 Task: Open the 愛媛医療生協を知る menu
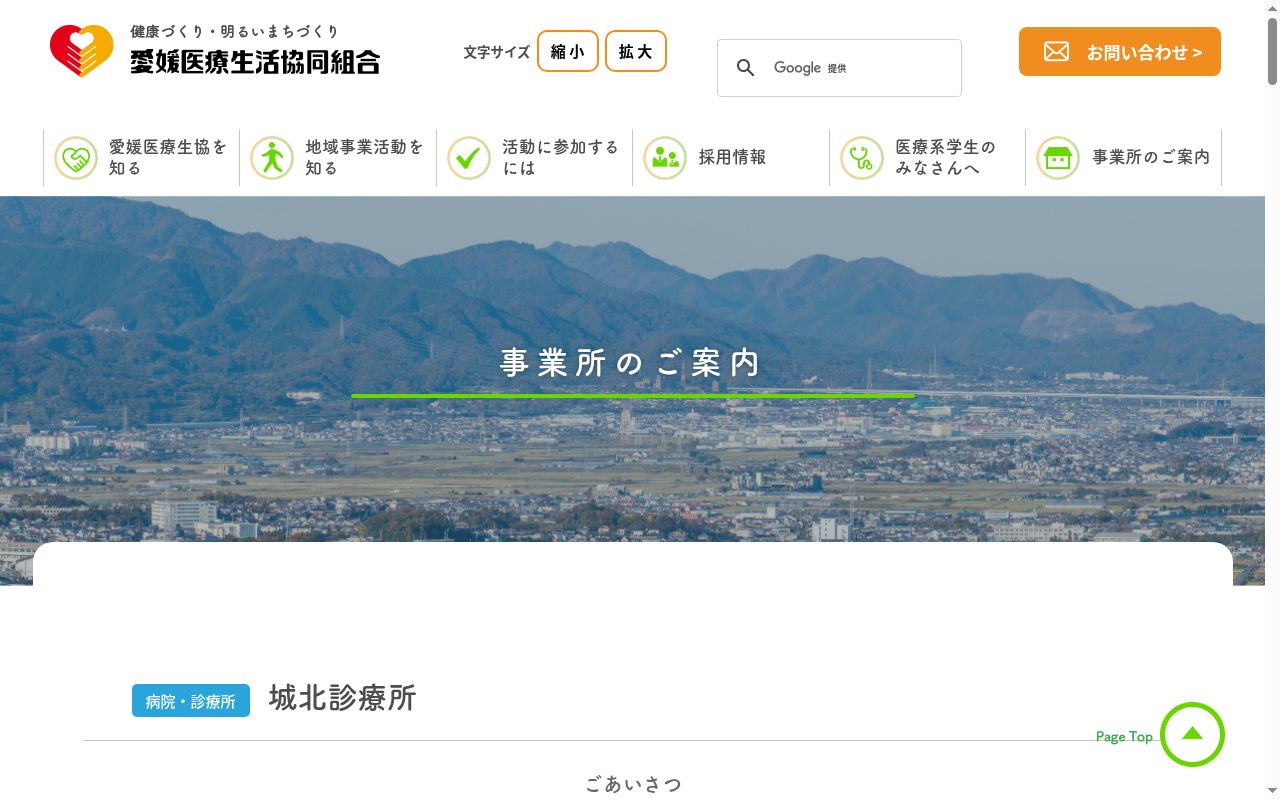coord(141,158)
